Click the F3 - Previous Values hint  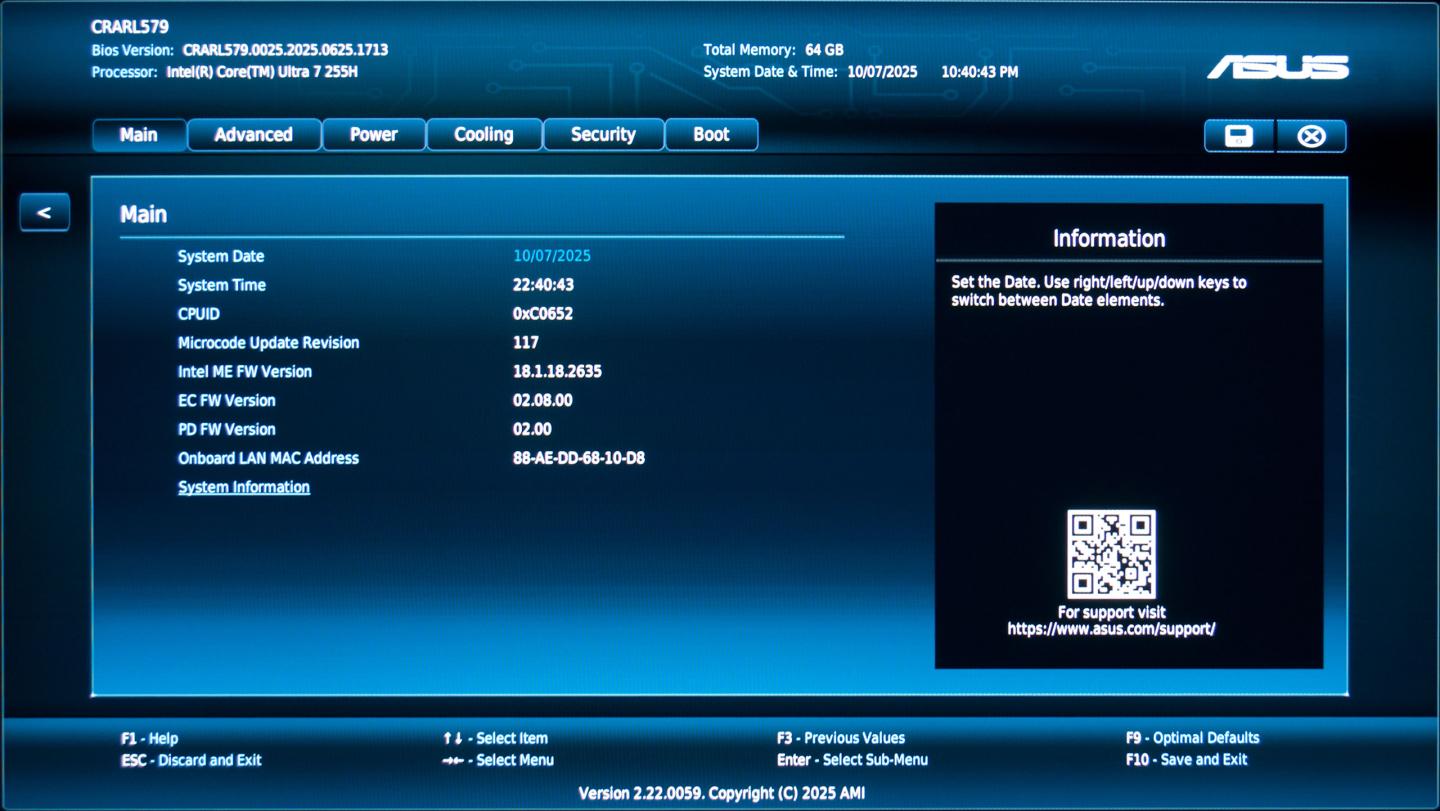841,738
